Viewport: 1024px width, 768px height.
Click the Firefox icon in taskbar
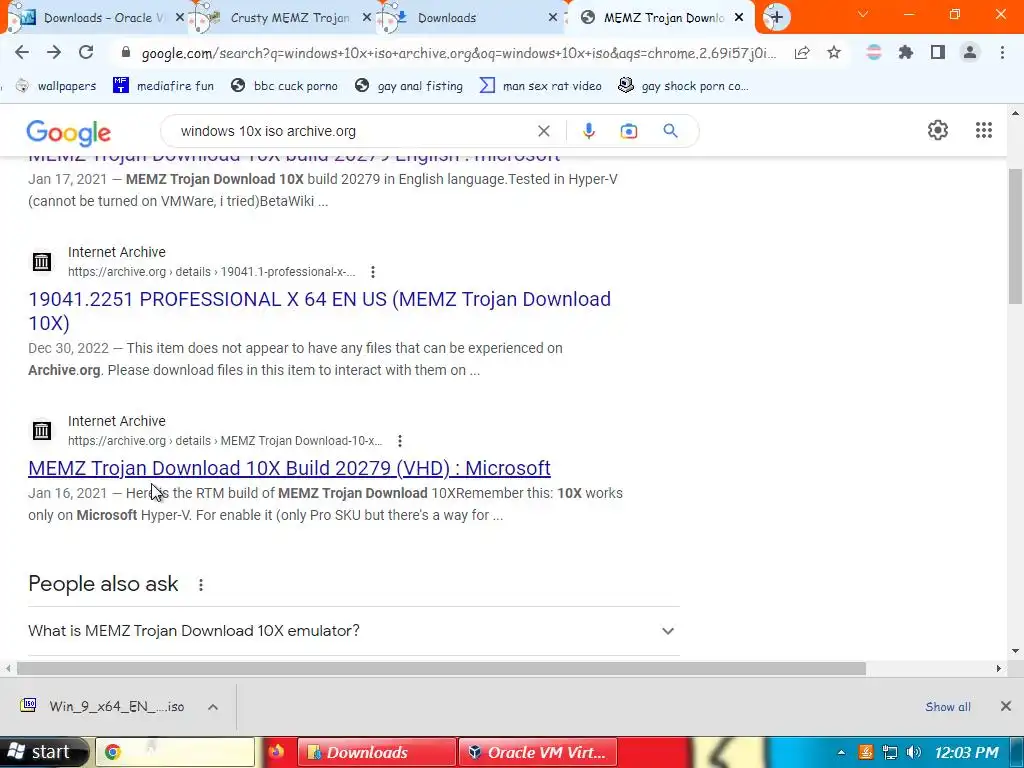(x=276, y=752)
